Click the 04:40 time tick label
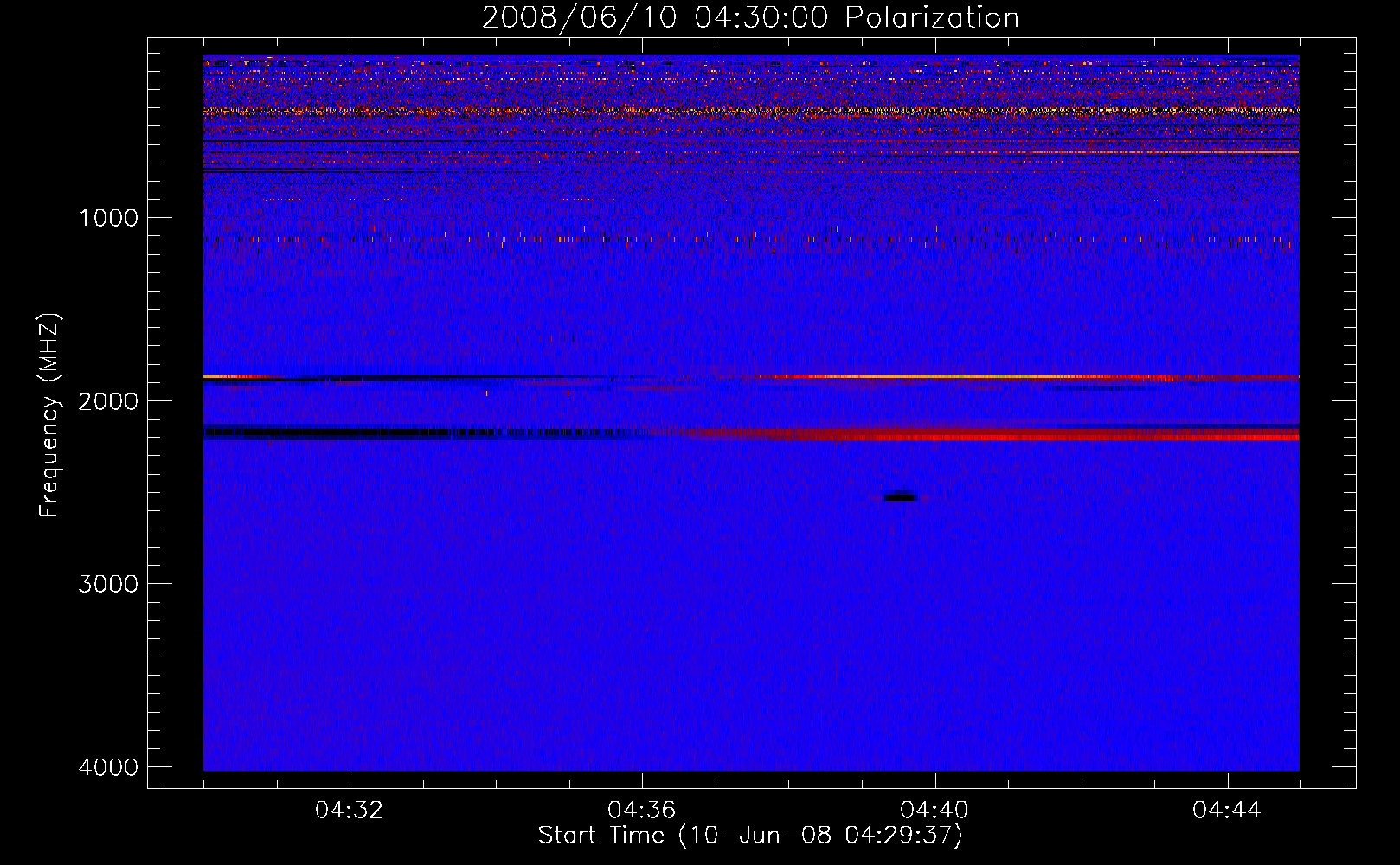The image size is (1400, 865). pos(934,811)
